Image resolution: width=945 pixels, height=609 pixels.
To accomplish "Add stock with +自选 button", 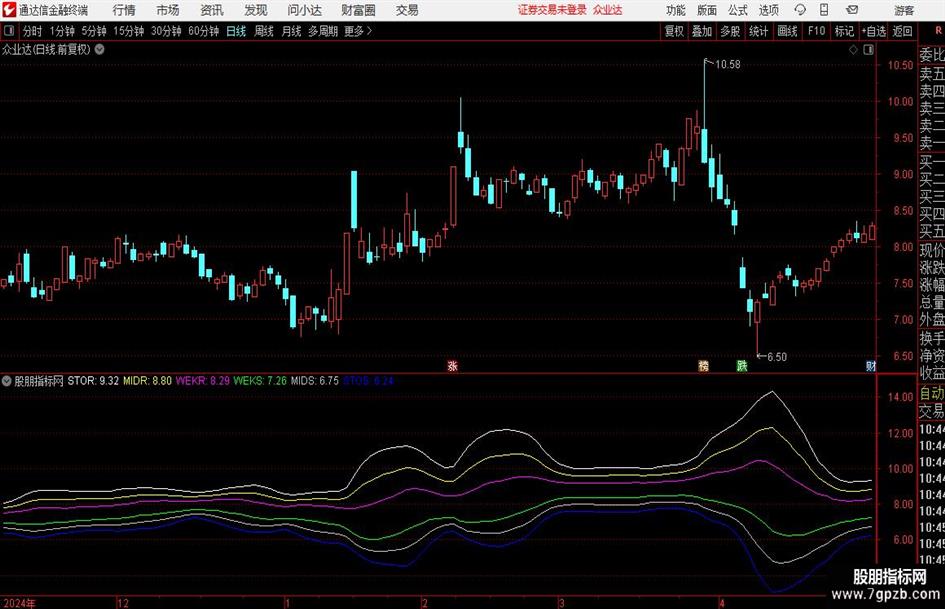I will click(874, 31).
